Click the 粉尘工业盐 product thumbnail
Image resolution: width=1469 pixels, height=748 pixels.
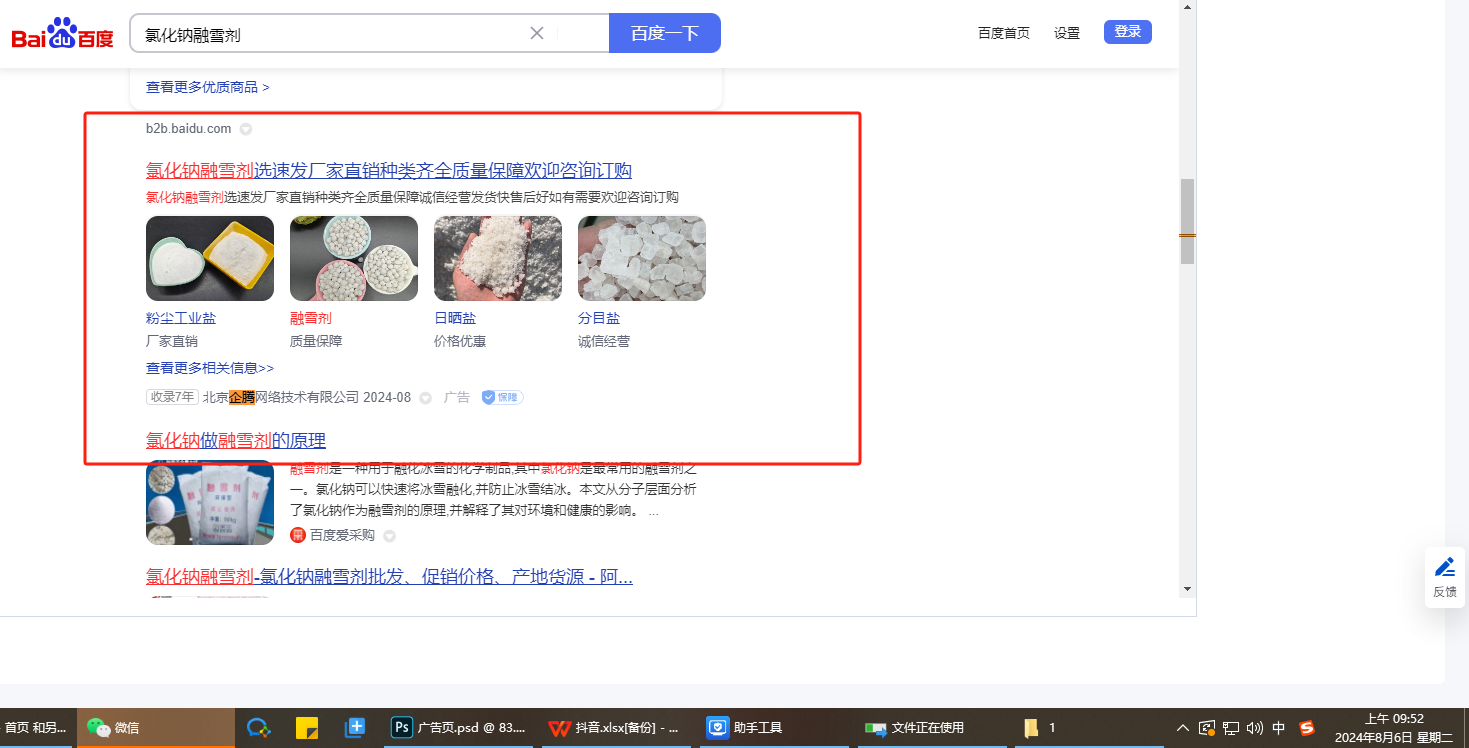pos(210,258)
